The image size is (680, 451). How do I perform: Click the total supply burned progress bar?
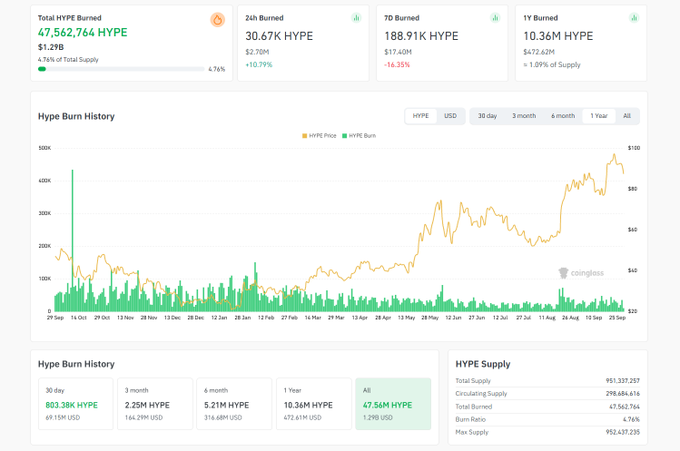(121, 69)
